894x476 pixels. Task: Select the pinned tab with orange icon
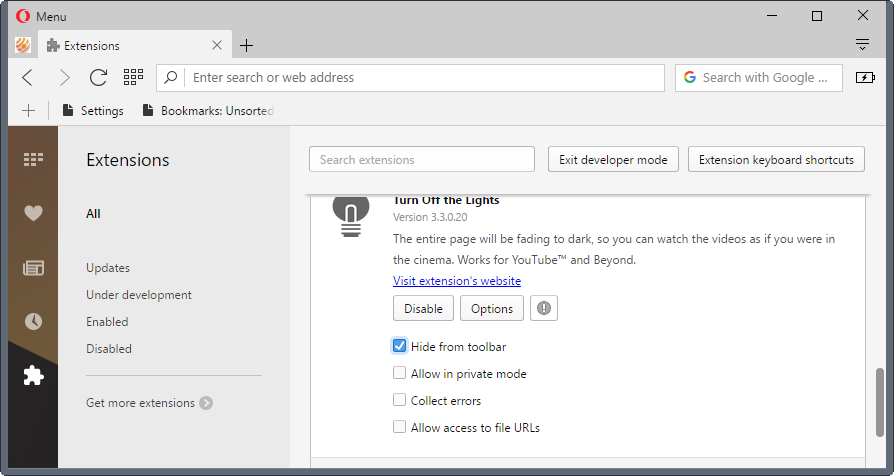pos(23,45)
